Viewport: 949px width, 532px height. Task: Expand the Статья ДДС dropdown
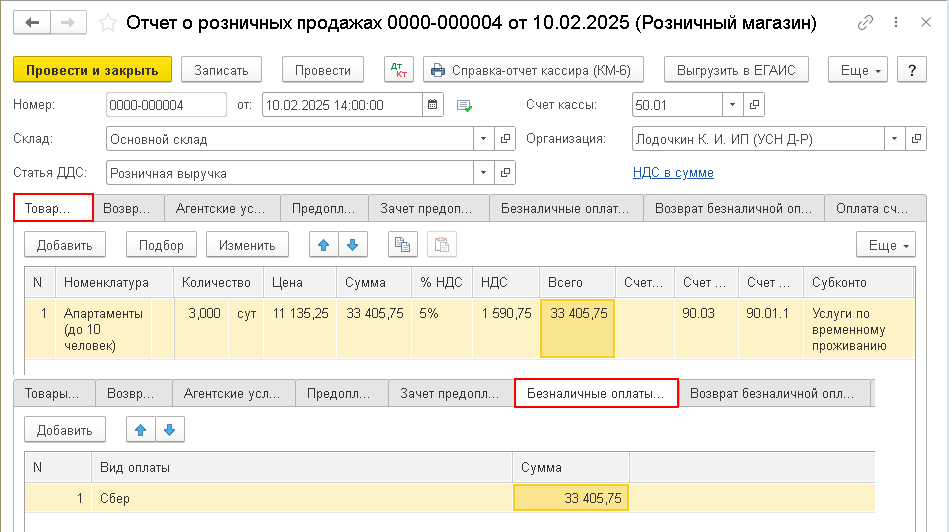pos(482,173)
